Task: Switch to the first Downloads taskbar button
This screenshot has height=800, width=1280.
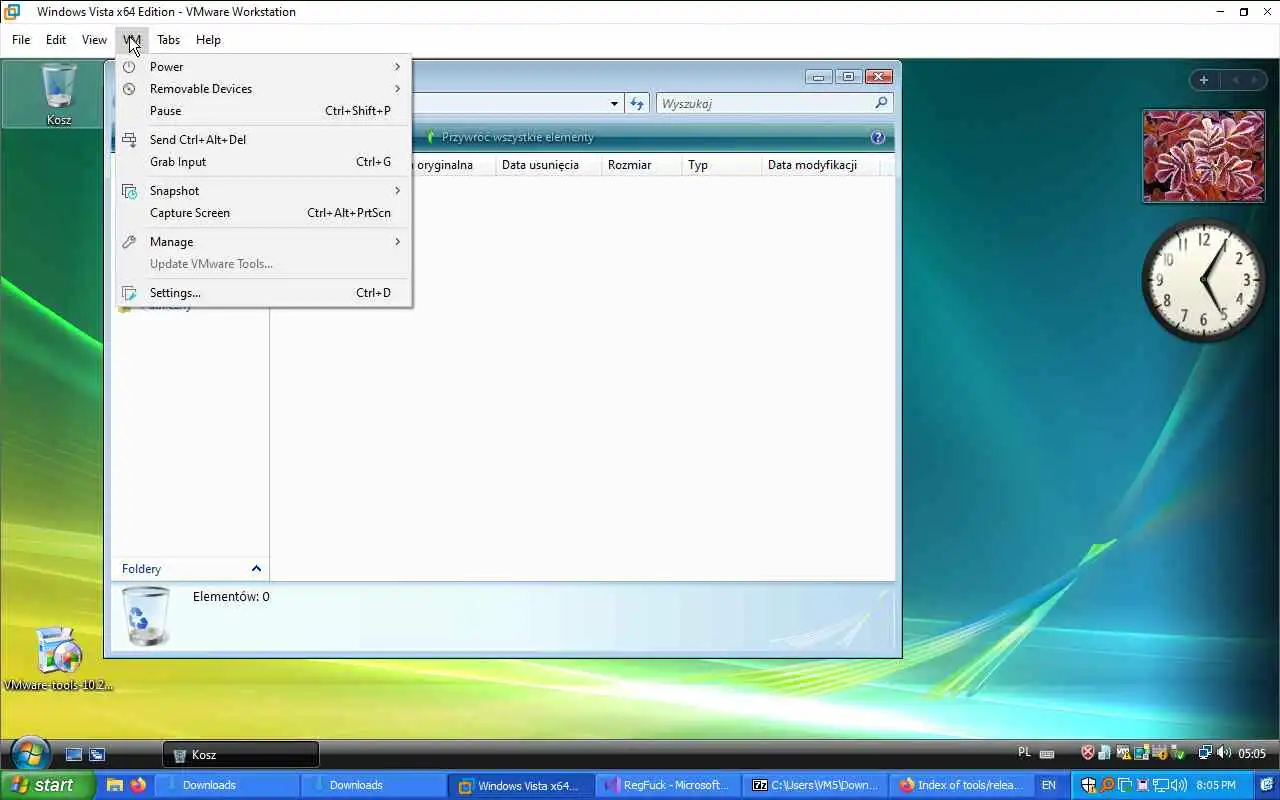Action: tap(226, 785)
